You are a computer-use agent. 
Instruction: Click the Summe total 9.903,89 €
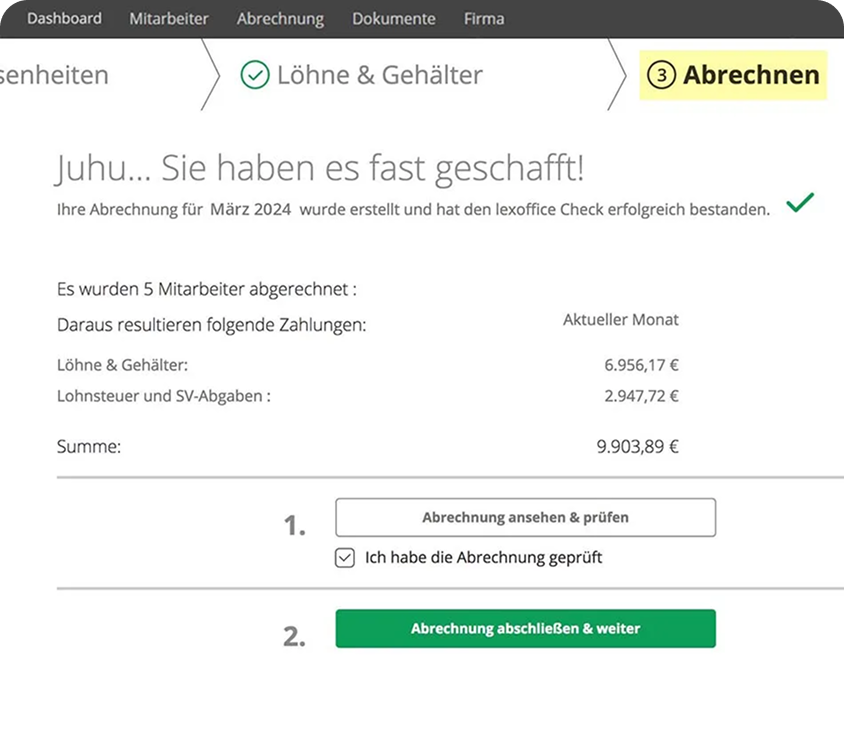click(637, 447)
